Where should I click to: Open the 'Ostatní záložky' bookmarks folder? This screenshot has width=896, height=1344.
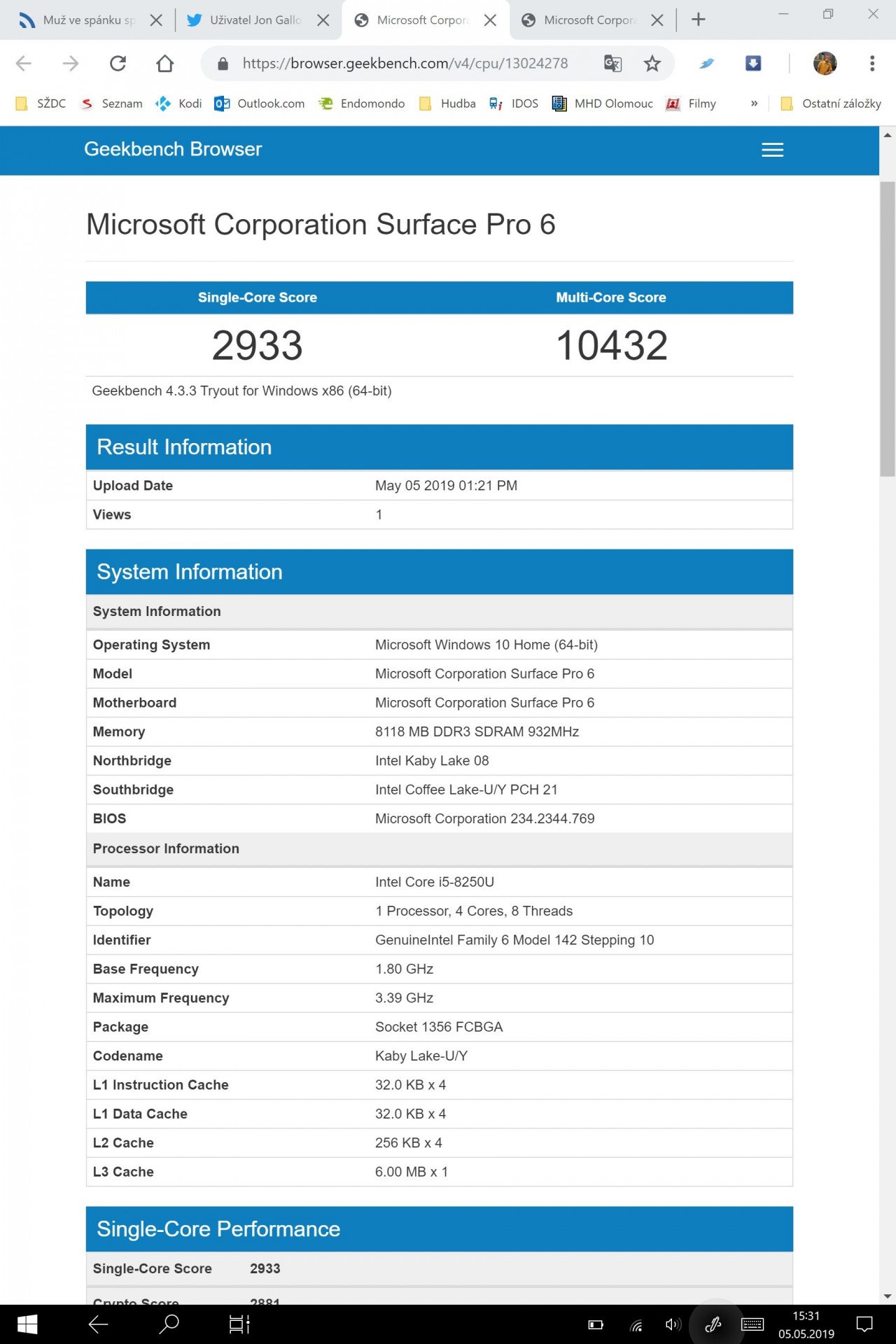pyautogui.click(x=831, y=104)
